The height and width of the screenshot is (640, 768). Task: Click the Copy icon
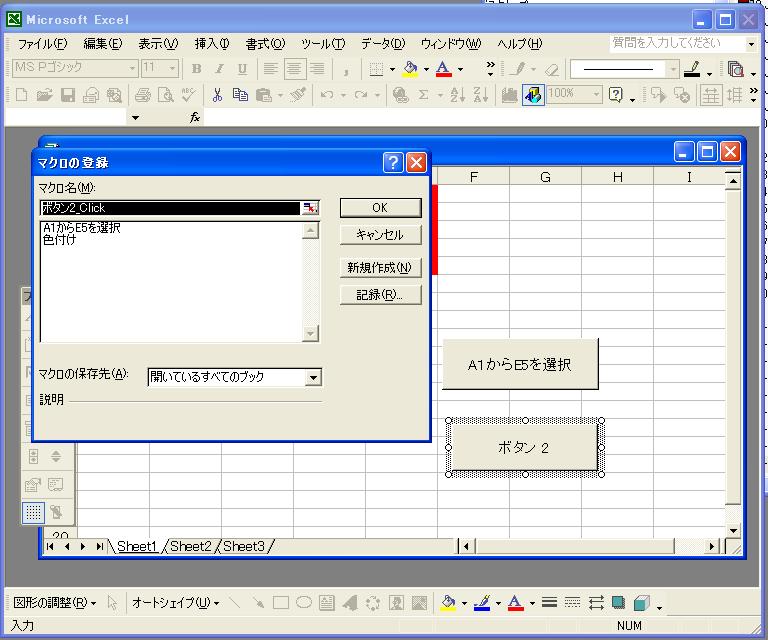point(240,95)
